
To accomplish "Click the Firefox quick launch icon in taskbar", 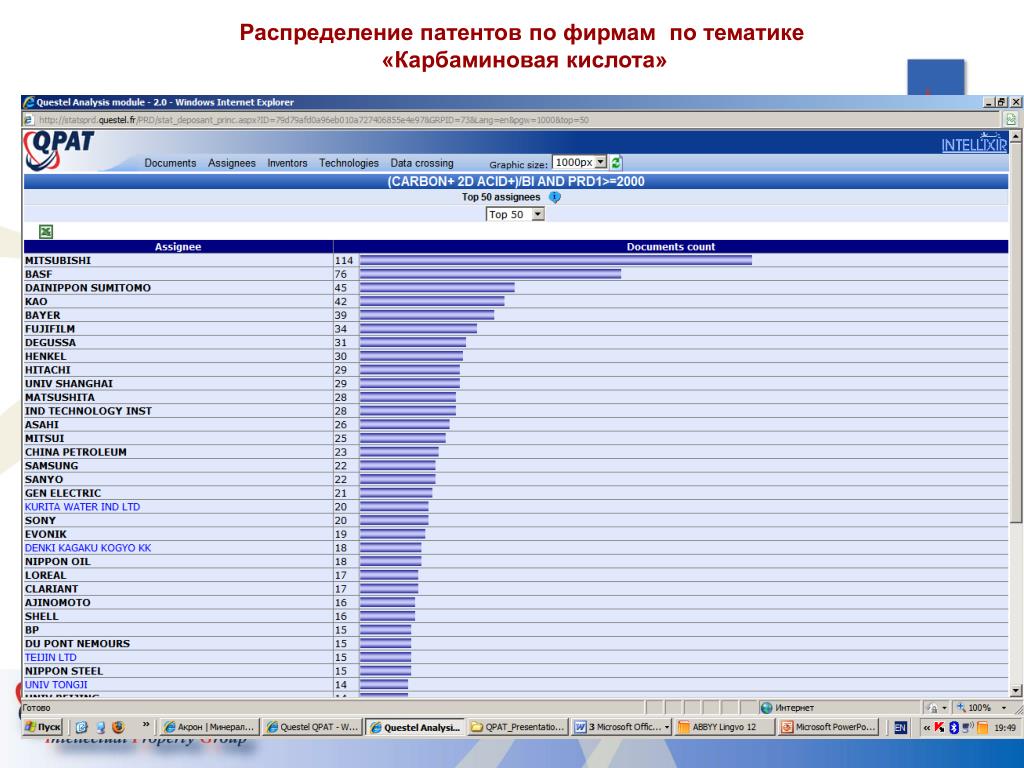I will pos(118,727).
